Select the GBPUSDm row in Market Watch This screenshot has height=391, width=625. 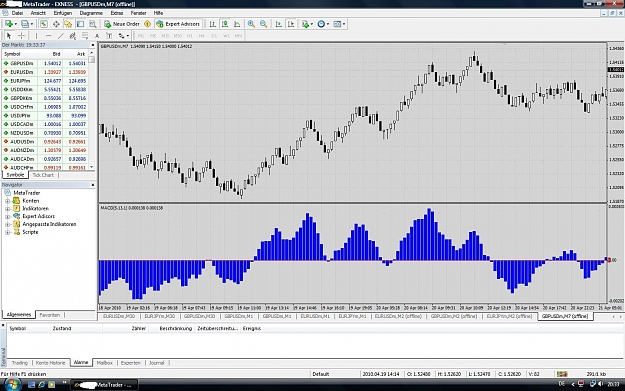[x=45, y=63]
